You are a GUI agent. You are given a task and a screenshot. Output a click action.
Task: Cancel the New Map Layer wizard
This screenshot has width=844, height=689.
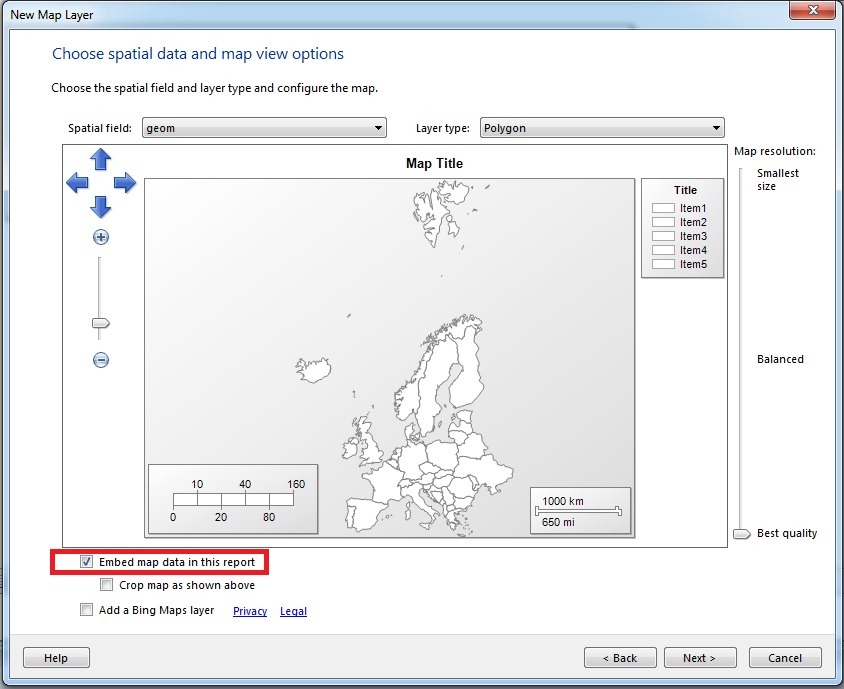(x=785, y=658)
